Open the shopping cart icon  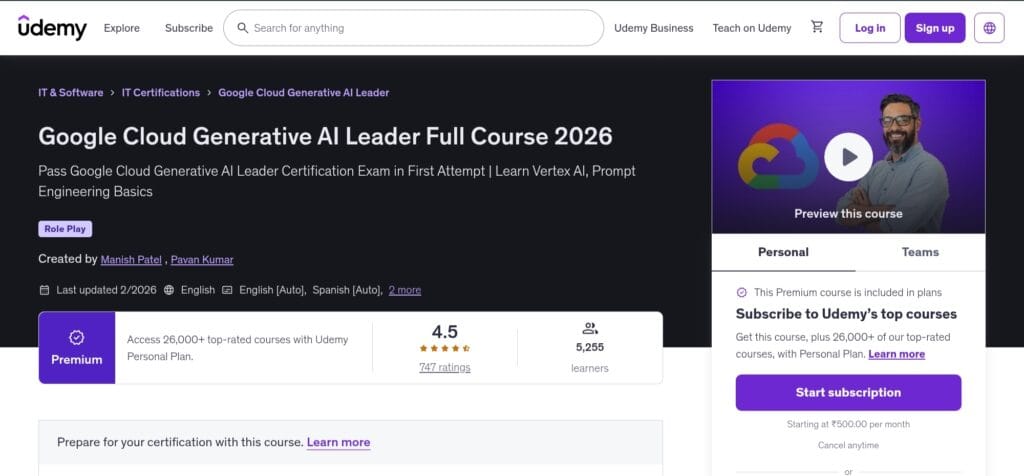click(817, 27)
